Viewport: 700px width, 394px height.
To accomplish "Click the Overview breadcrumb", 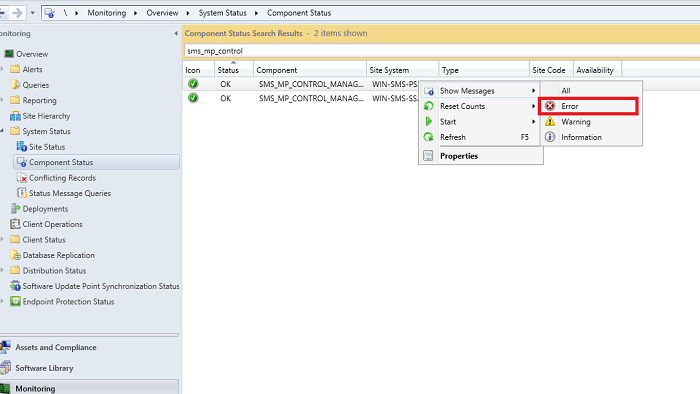I will (x=162, y=13).
